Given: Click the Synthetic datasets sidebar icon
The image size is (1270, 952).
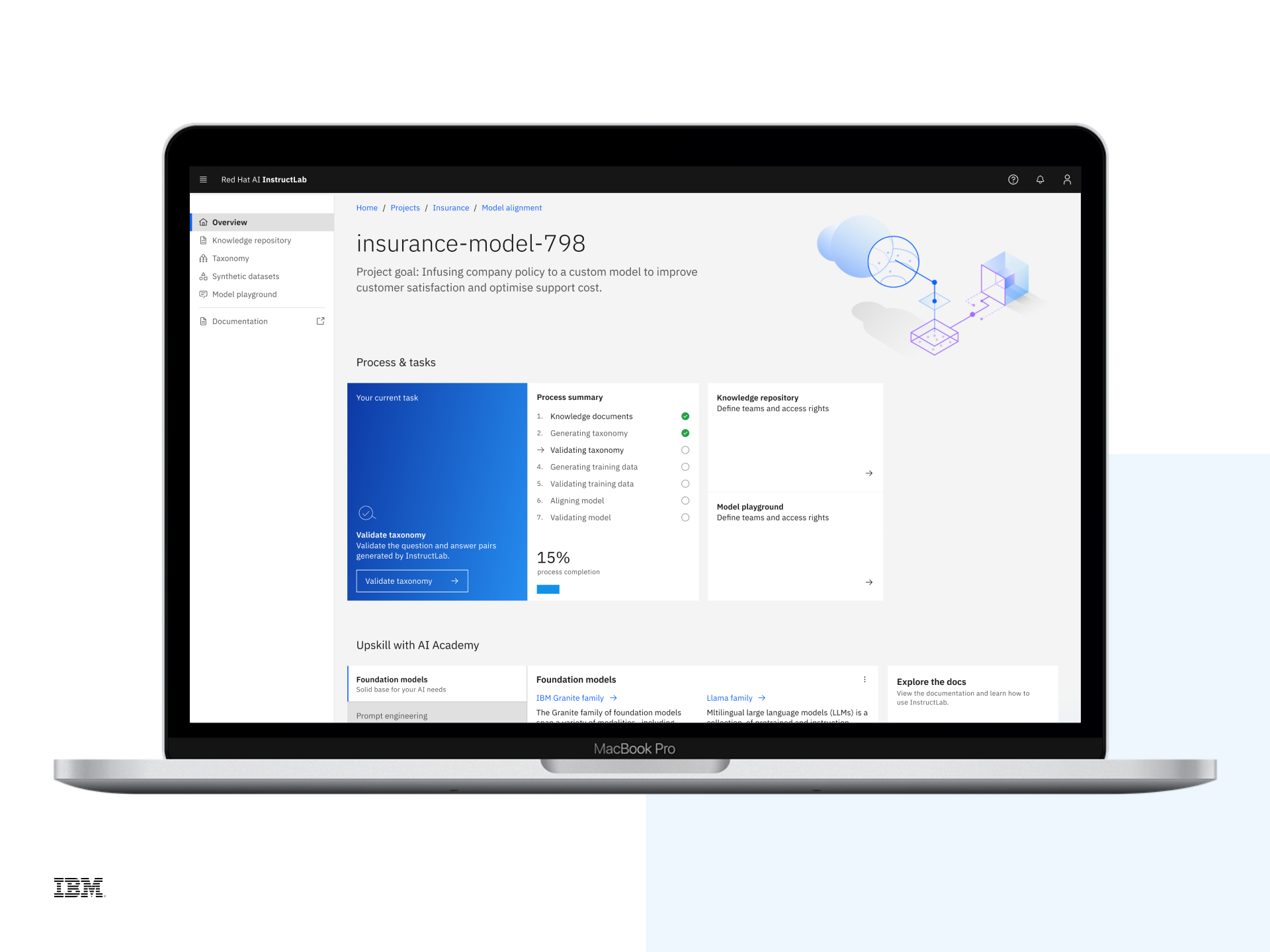Looking at the screenshot, I should 204,276.
